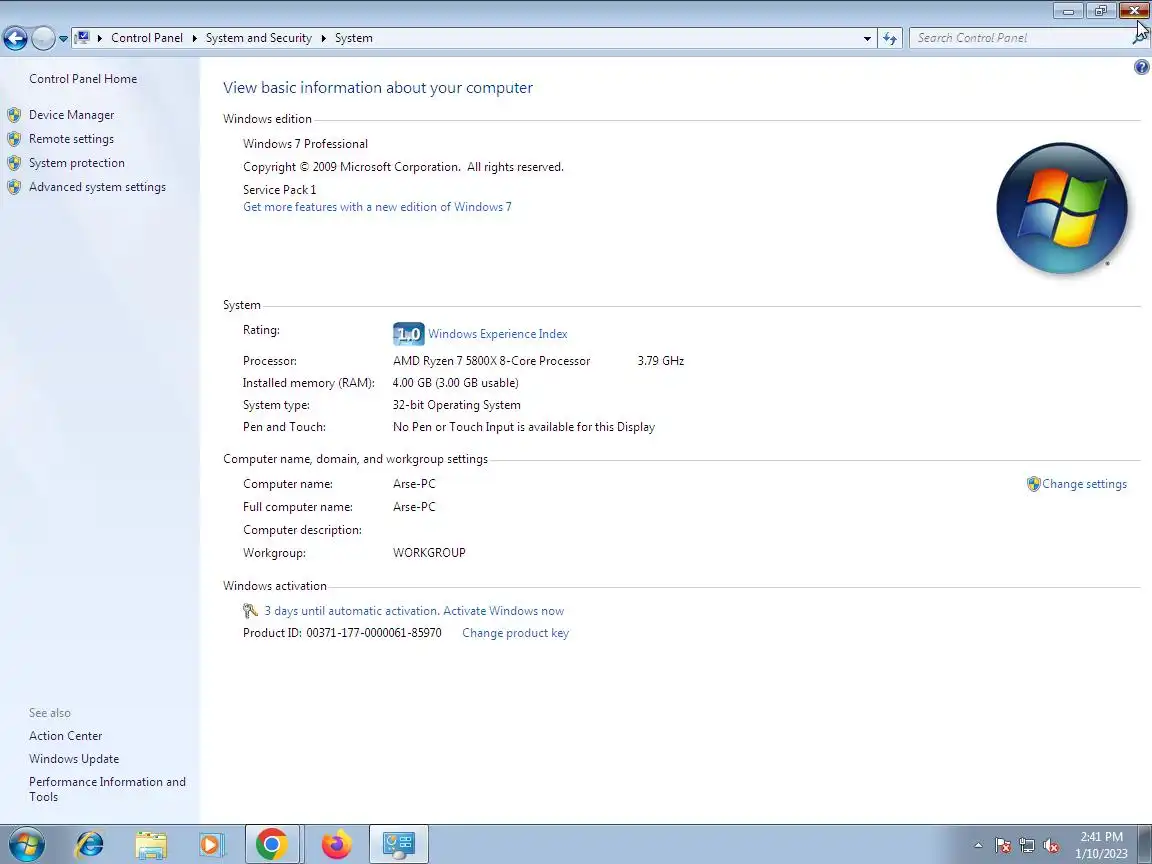Image resolution: width=1152 pixels, height=864 pixels.
Task: Launch Internet Explorer from the taskbar
Action: [90, 845]
